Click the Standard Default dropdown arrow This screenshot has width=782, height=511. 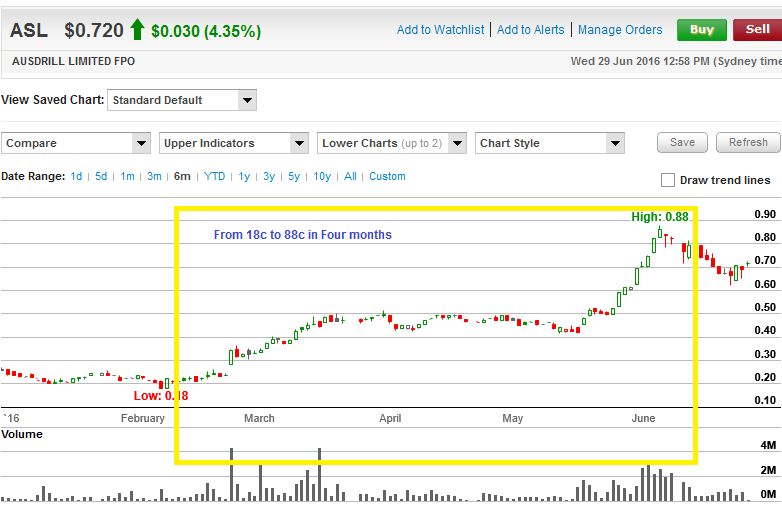[247, 100]
